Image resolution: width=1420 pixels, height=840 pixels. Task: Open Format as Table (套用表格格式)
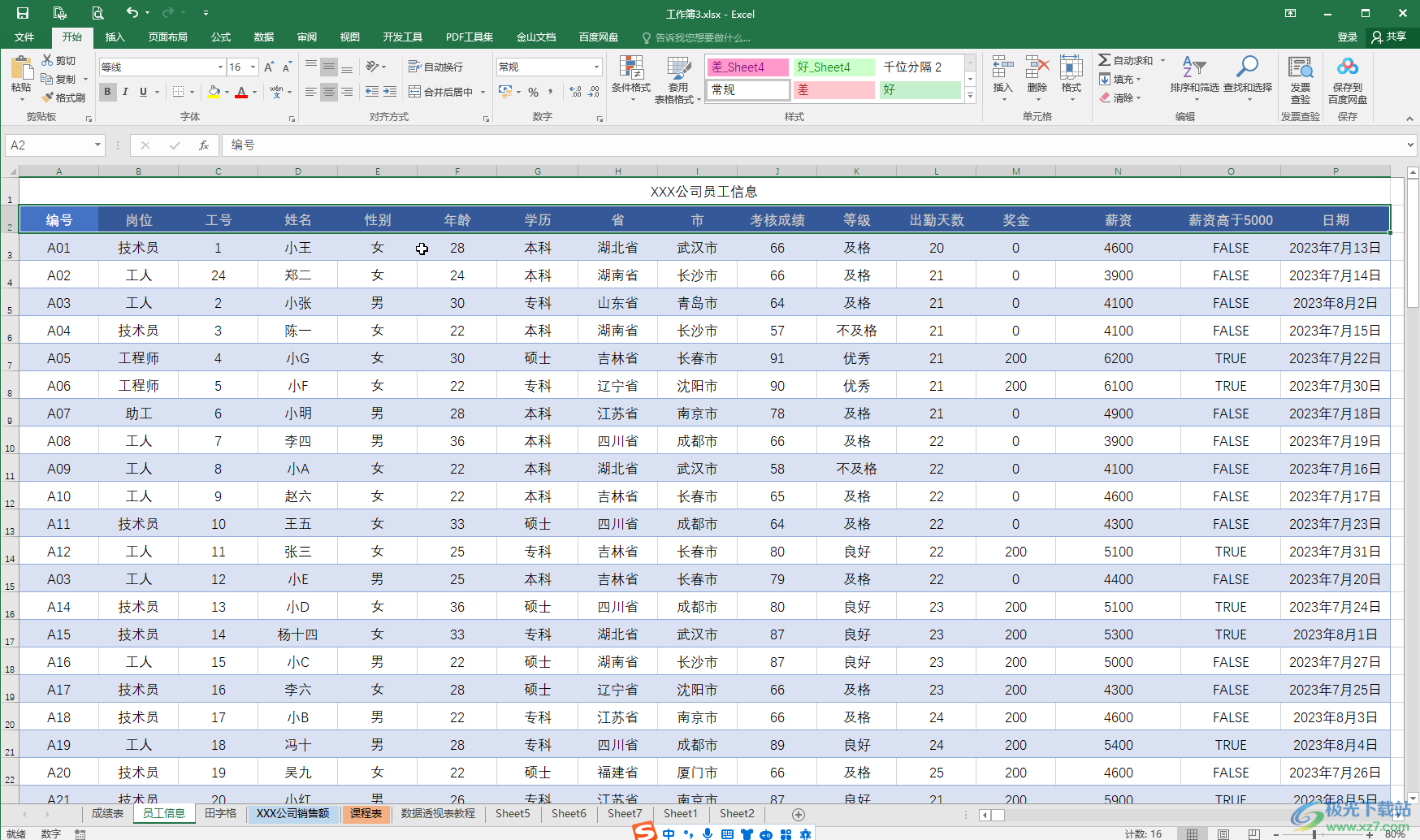(x=678, y=80)
